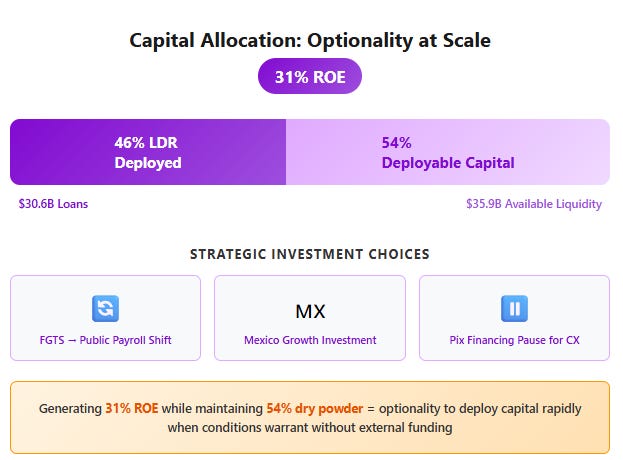The width and height of the screenshot is (623, 460).
Task: Click the Strategic Investment Choices heading
Action: tap(310, 254)
